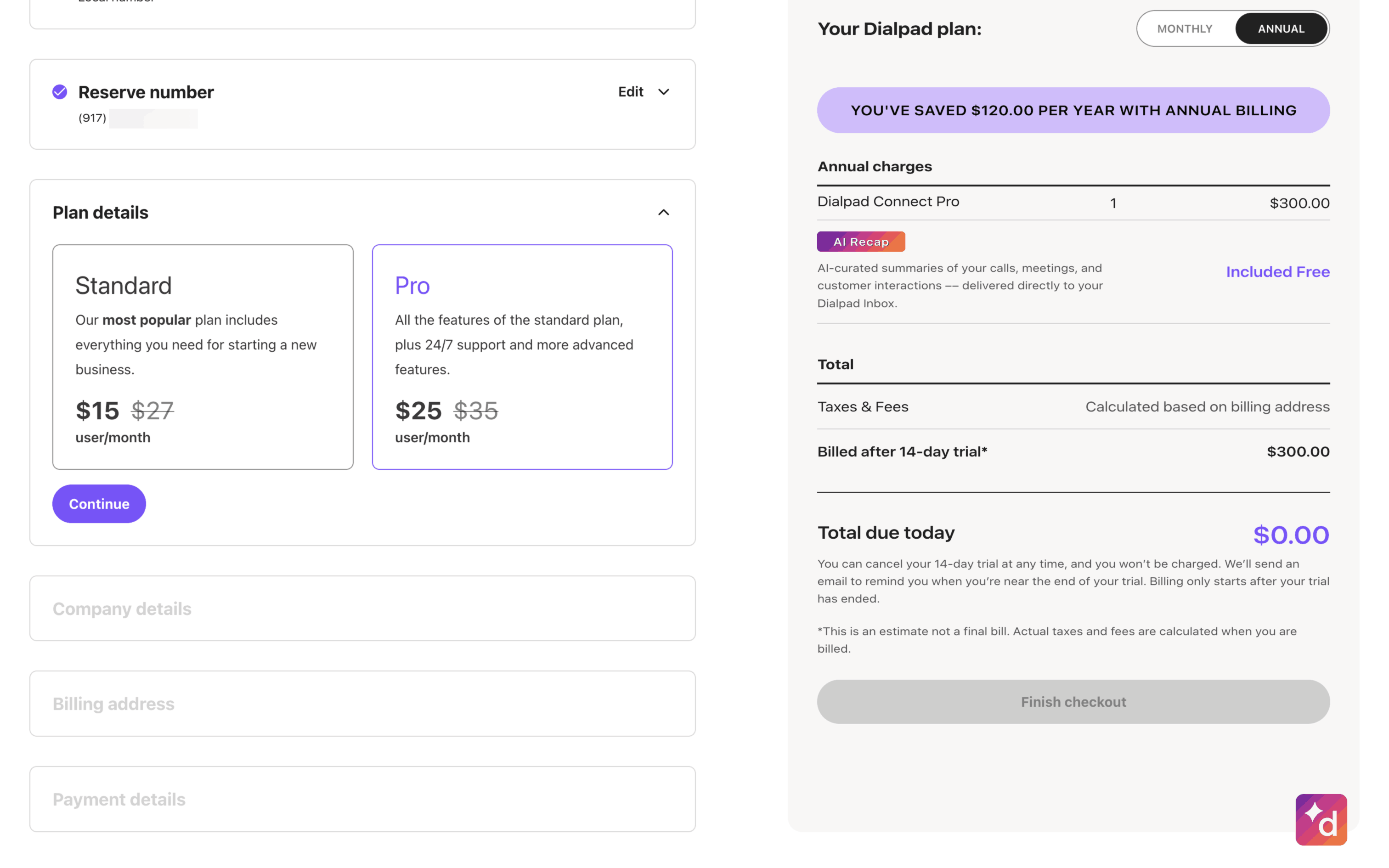Switch billing to Monthly
This screenshot has width=1389, height=868.
[1184, 28]
